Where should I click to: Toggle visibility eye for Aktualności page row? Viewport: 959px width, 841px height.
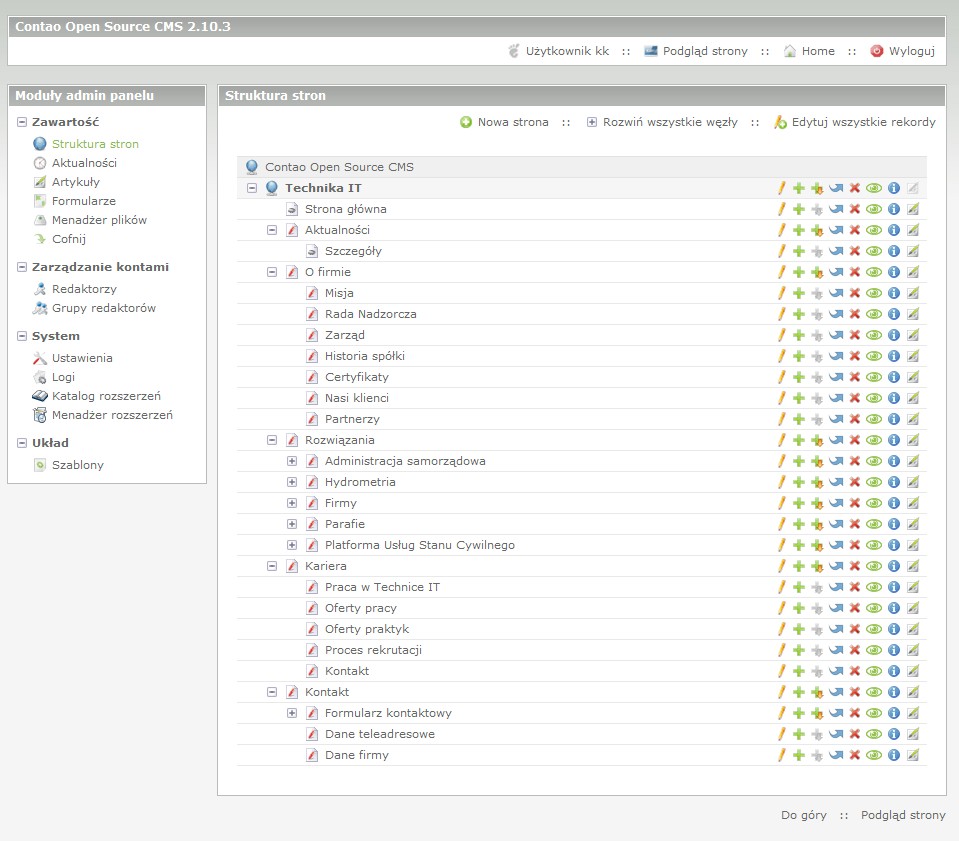click(x=874, y=231)
